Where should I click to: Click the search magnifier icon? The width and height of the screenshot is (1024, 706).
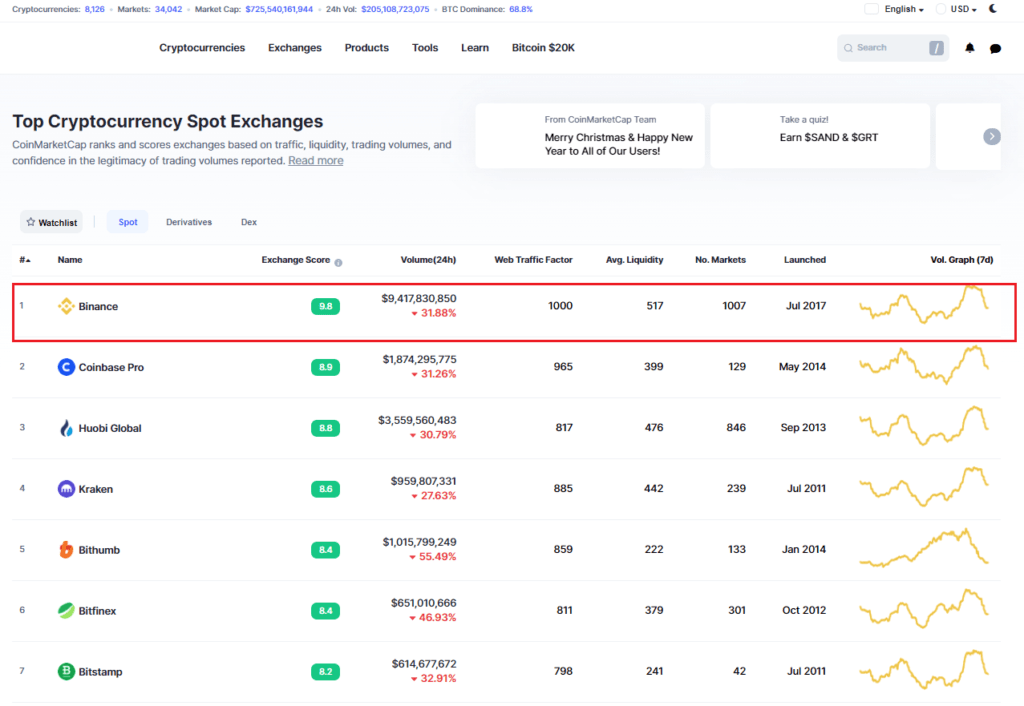[x=848, y=48]
